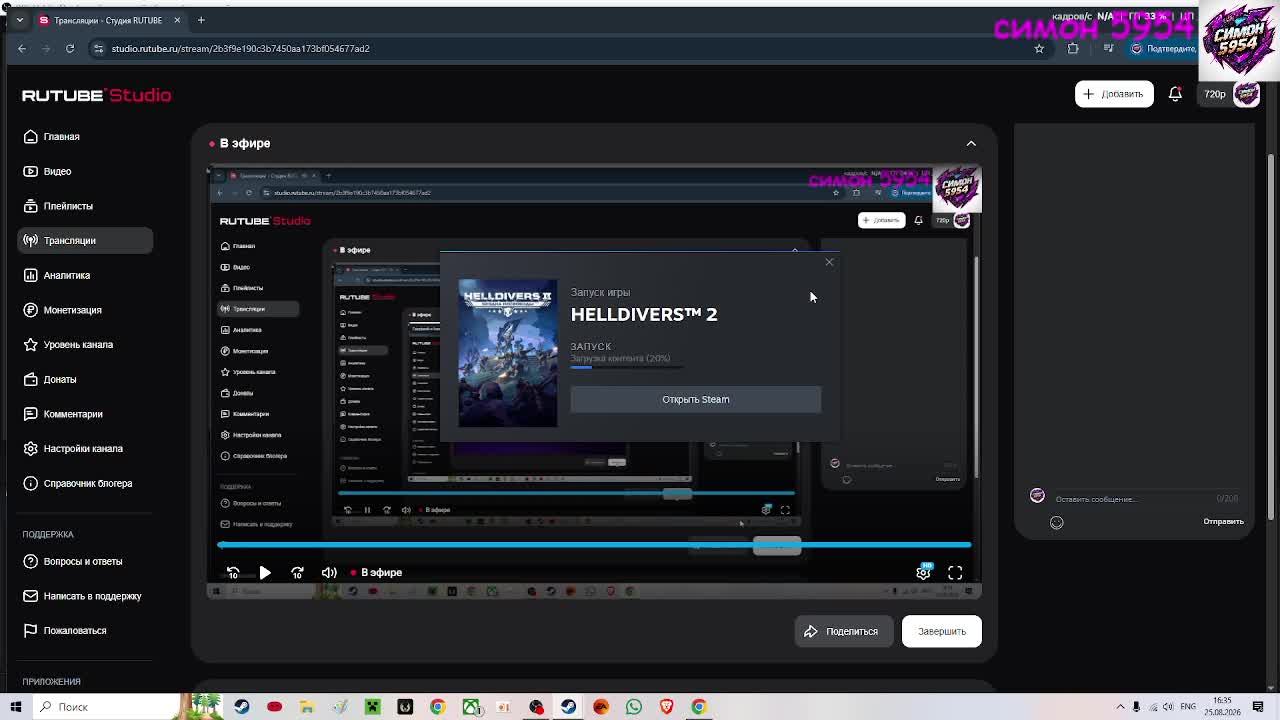Image resolution: width=1280 pixels, height=720 pixels.
Task: Open Brave browser from the taskbar
Action: pyautogui.click(x=666, y=707)
